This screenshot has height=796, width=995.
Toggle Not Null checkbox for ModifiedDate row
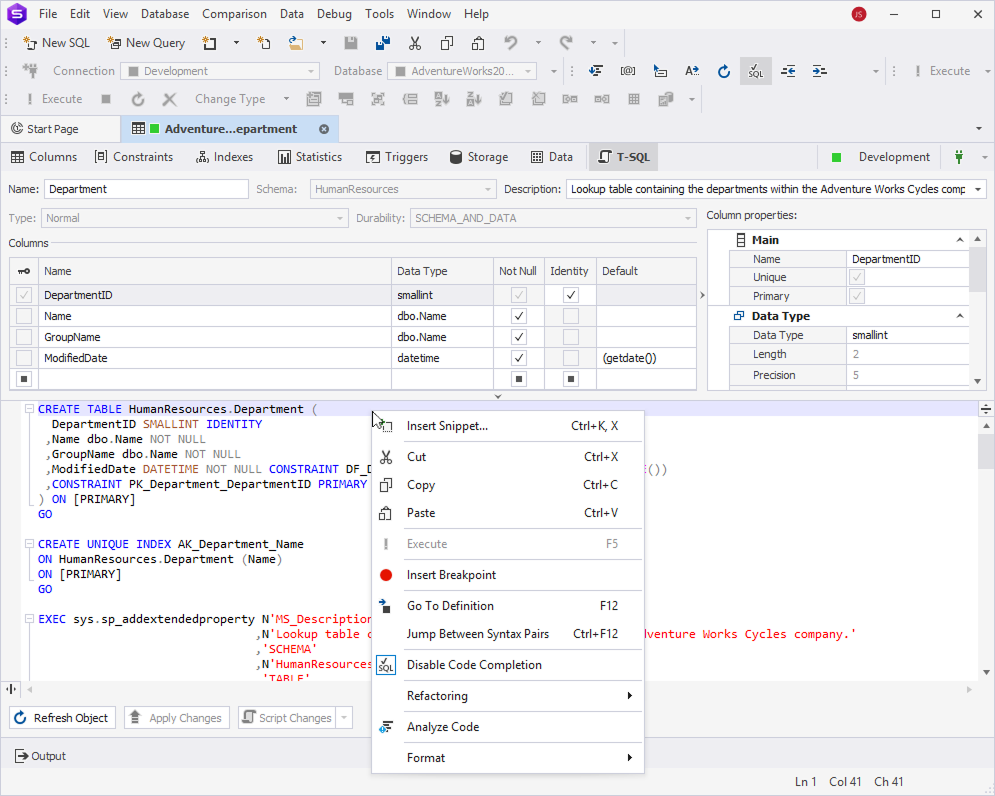518,357
